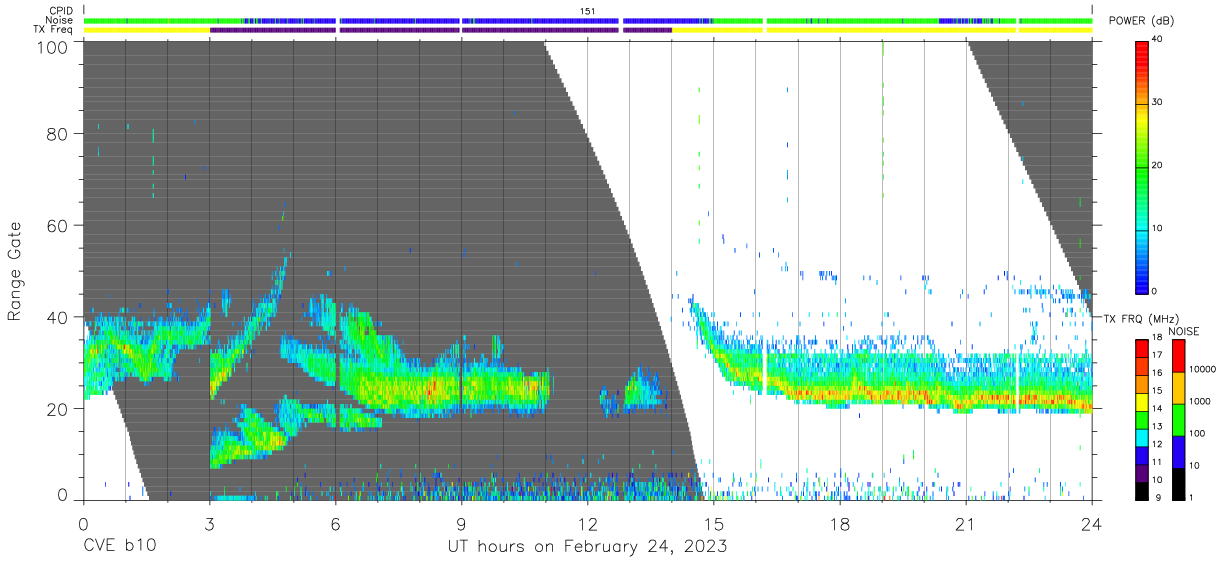Click the 1 tick on the noise scale
Image resolution: width=1228 pixels, height=567 pixels.
(x=1191, y=497)
